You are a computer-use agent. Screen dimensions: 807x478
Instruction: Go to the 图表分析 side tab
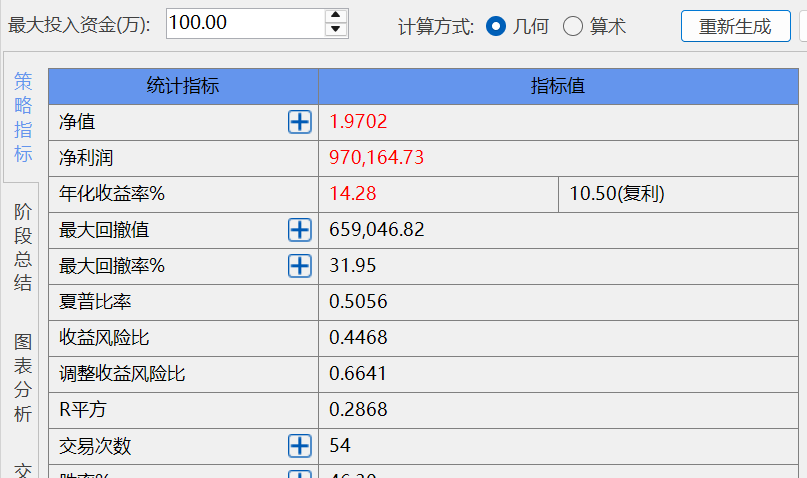pos(23,378)
